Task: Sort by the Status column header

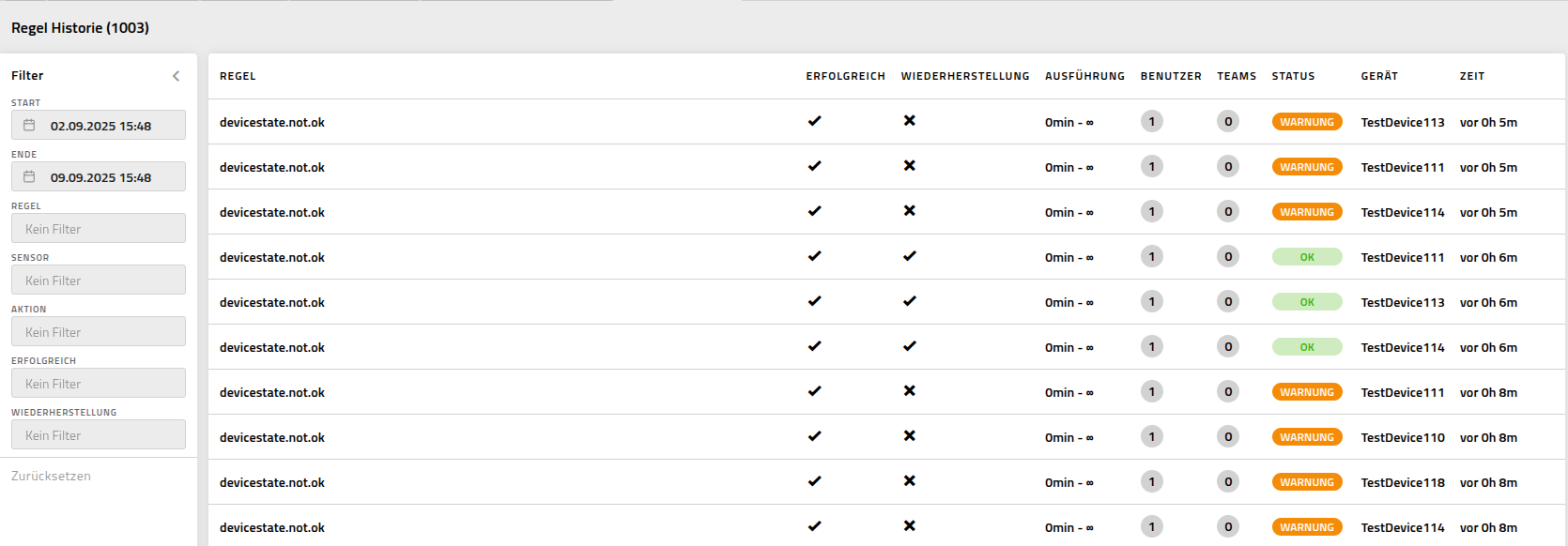Action: pyautogui.click(x=1293, y=76)
